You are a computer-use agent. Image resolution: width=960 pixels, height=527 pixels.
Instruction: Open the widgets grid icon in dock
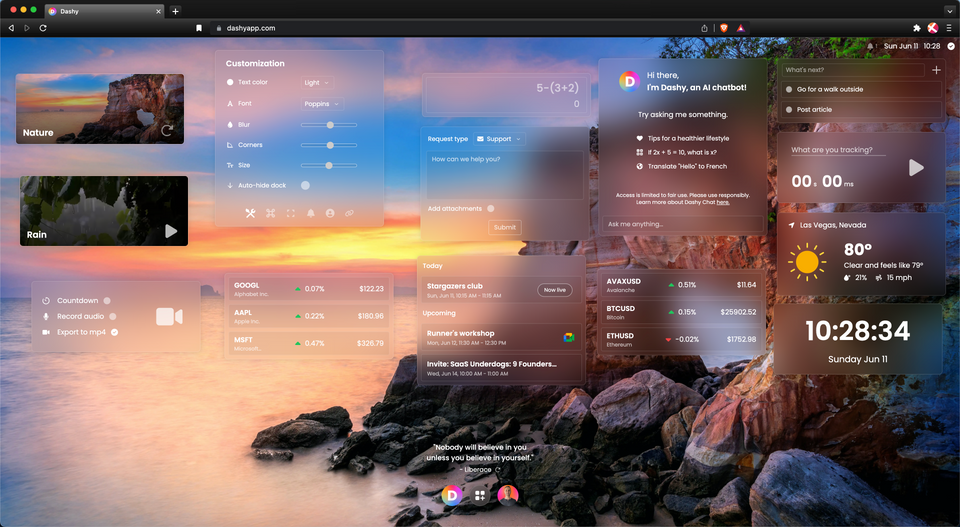pos(480,495)
